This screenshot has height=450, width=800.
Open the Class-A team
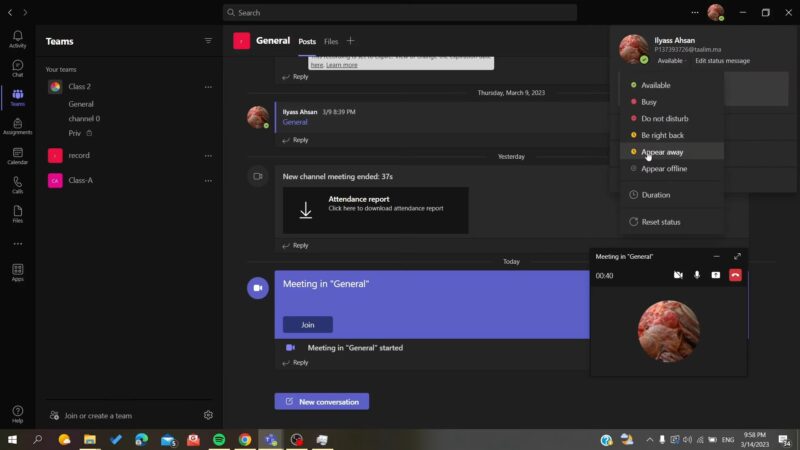point(81,180)
